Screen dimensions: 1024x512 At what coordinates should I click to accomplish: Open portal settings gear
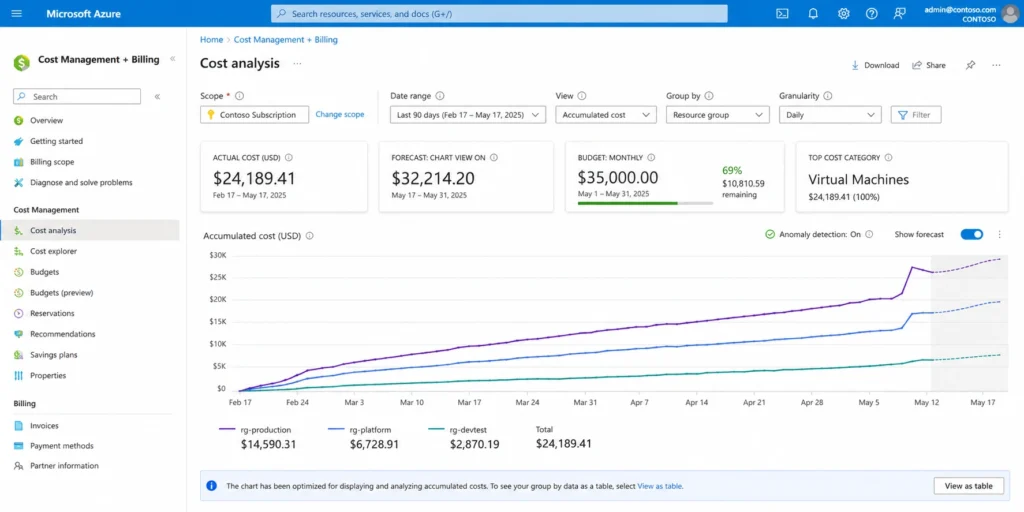point(843,14)
